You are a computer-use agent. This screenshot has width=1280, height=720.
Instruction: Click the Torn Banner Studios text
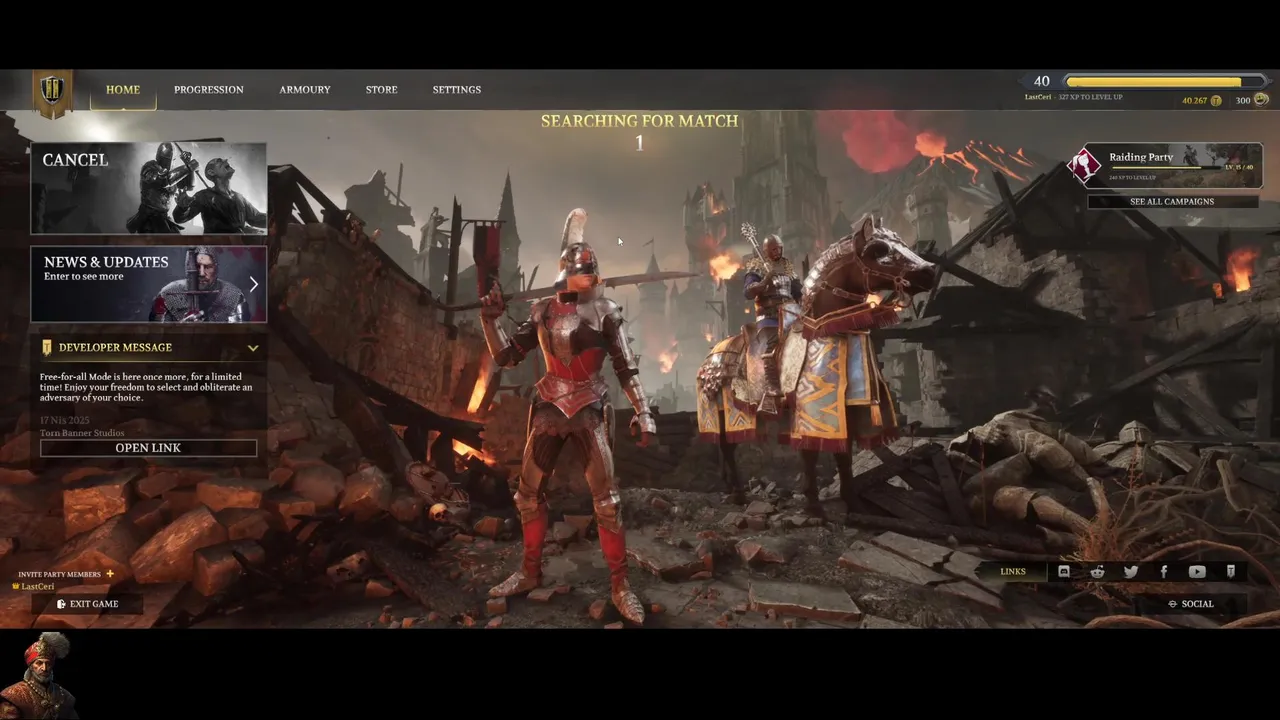[x=82, y=433]
